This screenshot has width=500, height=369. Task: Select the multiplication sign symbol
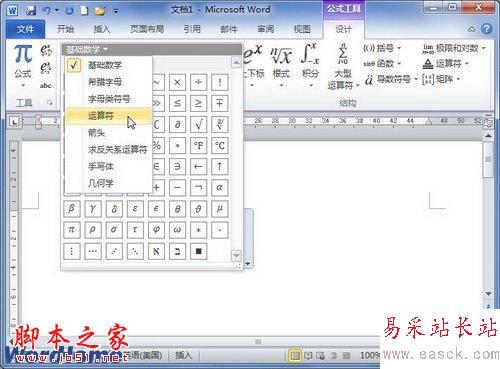tap(177, 82)
